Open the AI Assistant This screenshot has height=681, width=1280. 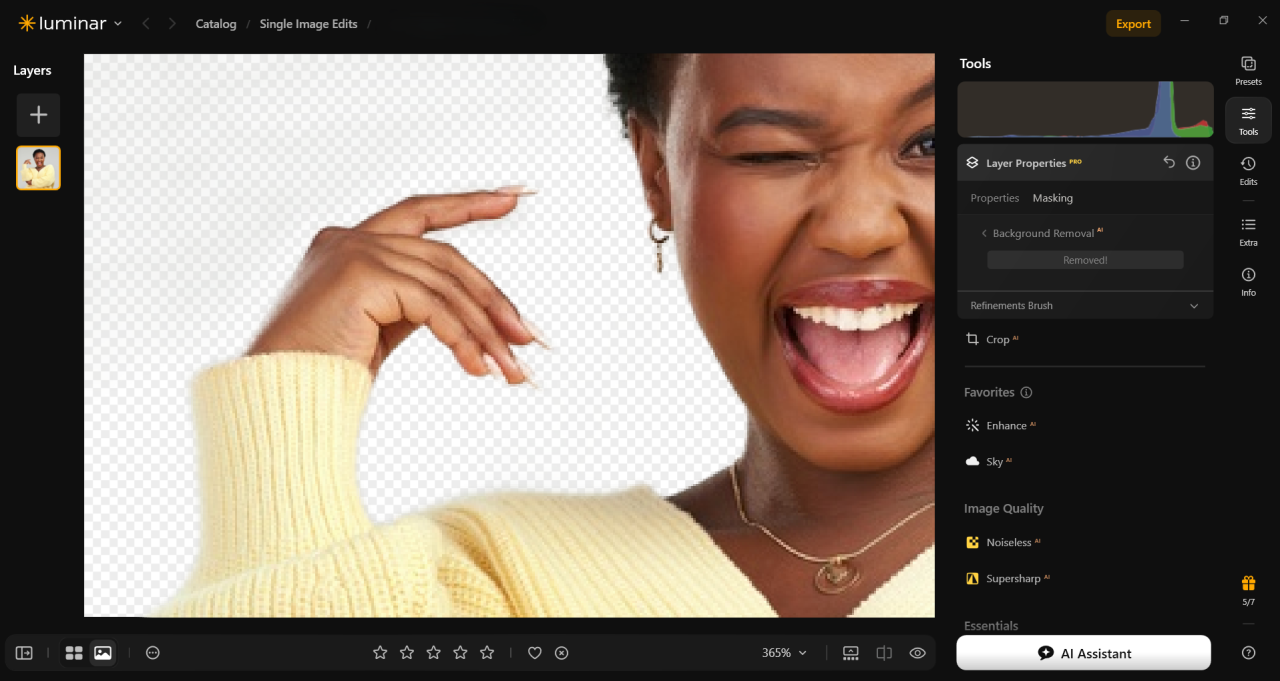coord(1084,653)
